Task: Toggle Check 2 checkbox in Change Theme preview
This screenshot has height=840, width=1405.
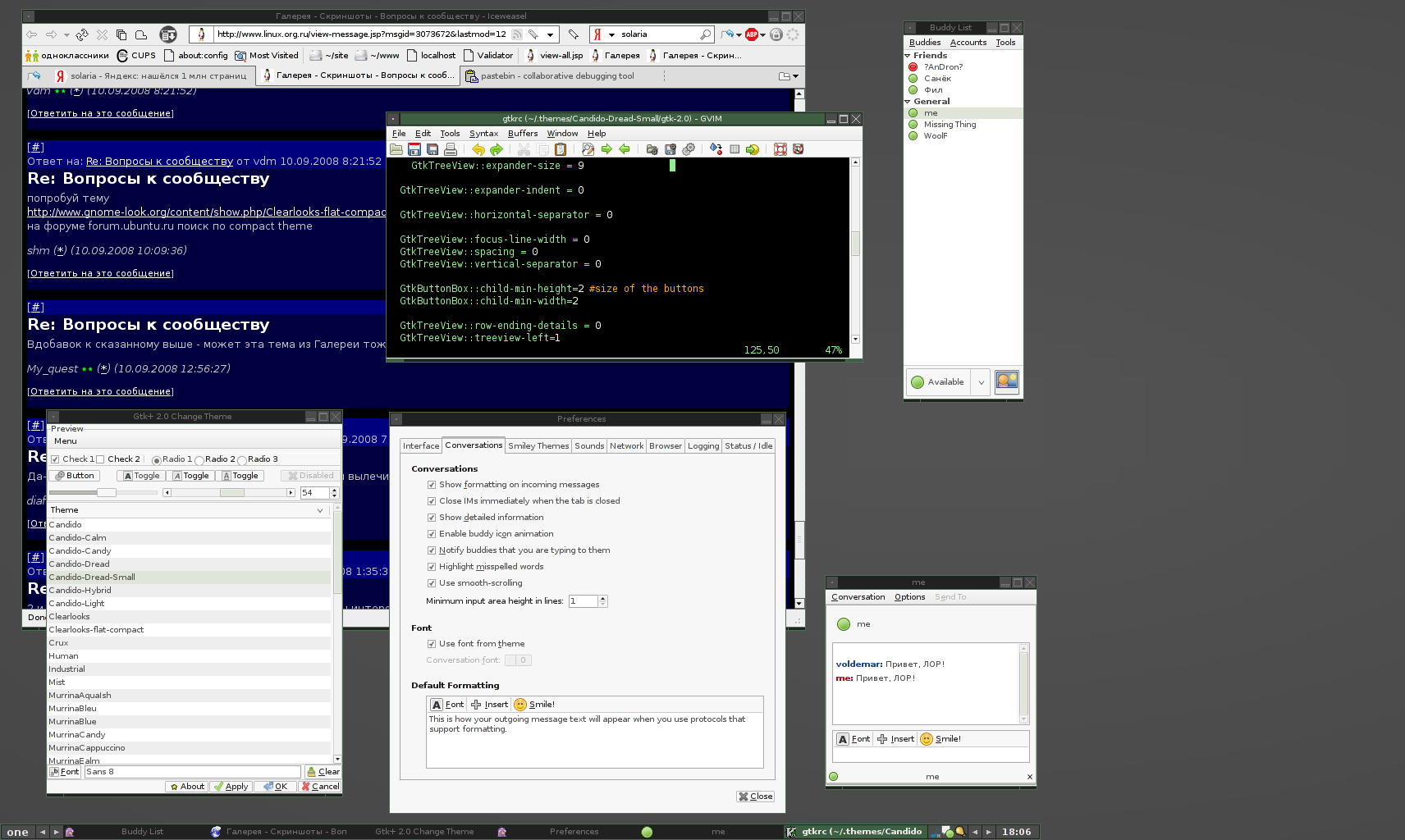Action: point(100,459)
